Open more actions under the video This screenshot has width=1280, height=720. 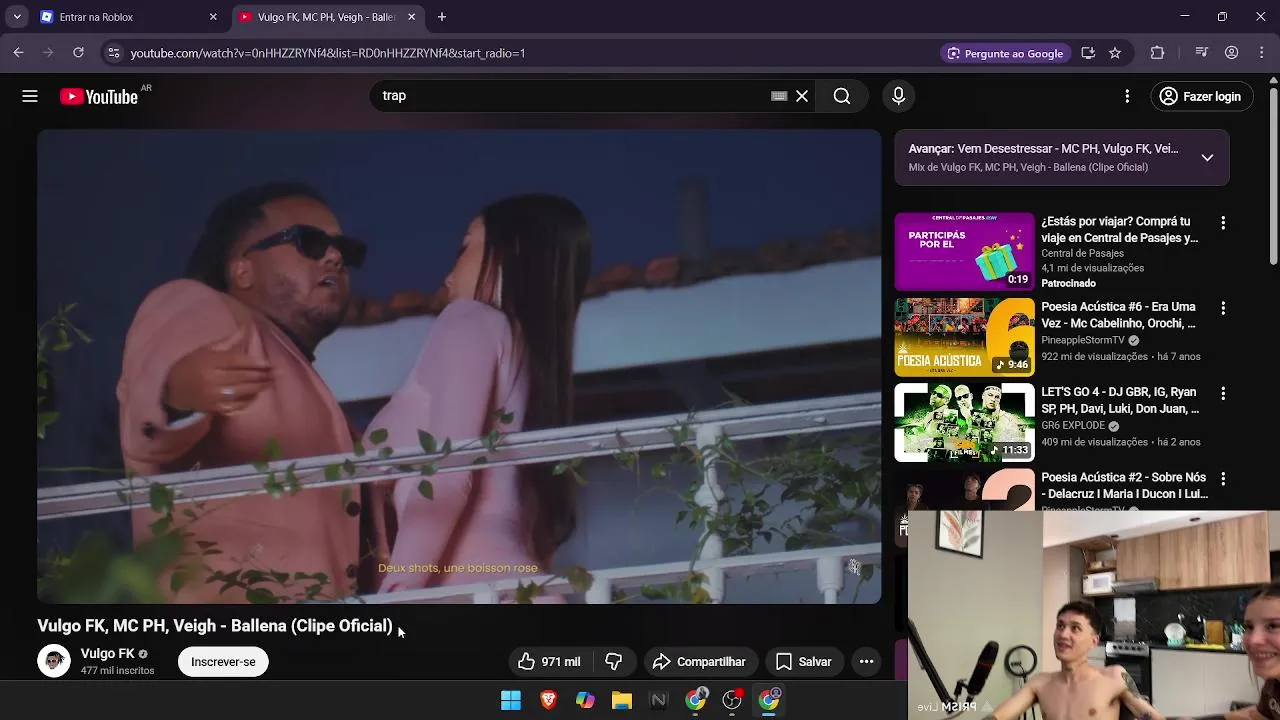click(866, 661)
